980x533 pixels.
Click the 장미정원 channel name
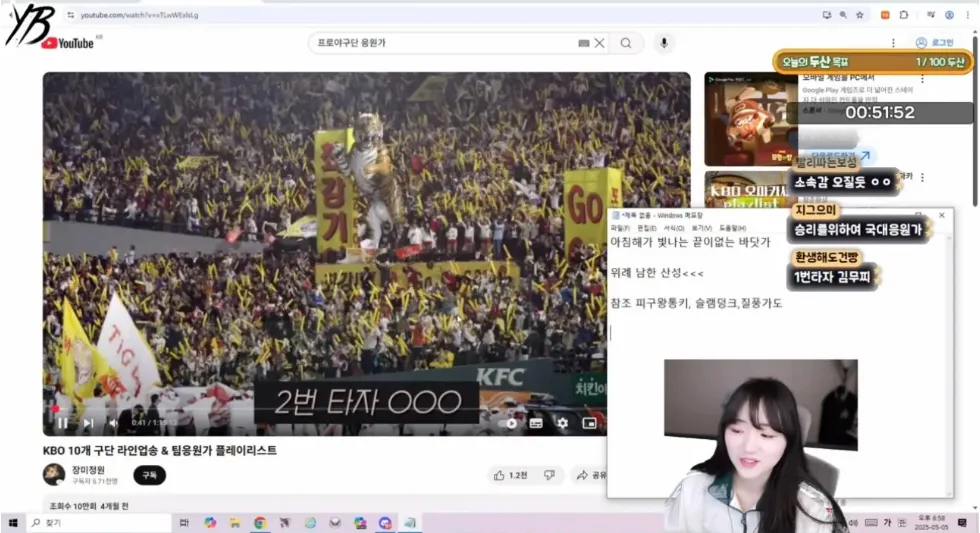coord(88,470)
